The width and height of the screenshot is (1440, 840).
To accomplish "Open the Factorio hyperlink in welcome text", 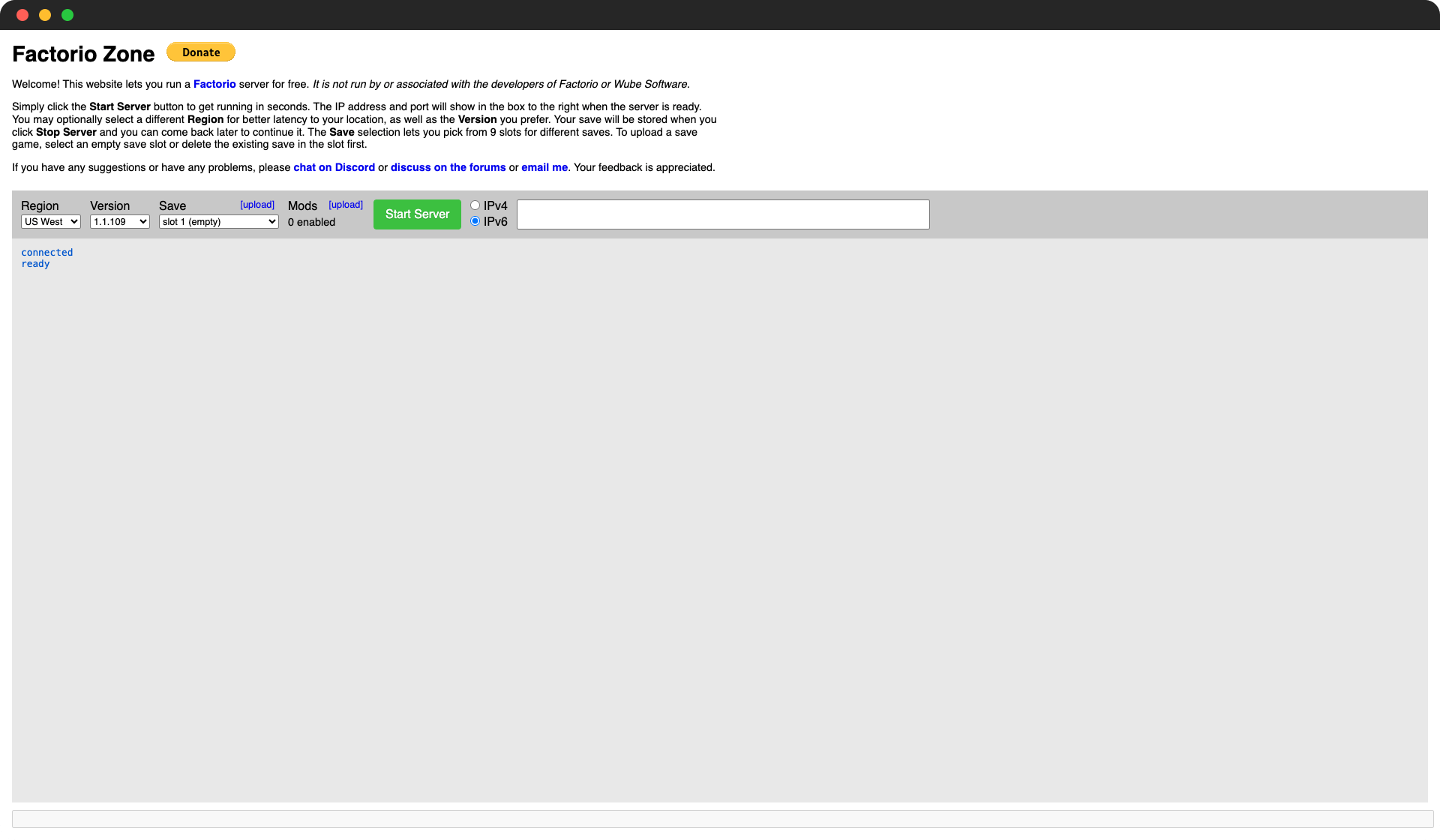I will pyautogui.click(x=214, y=84).
